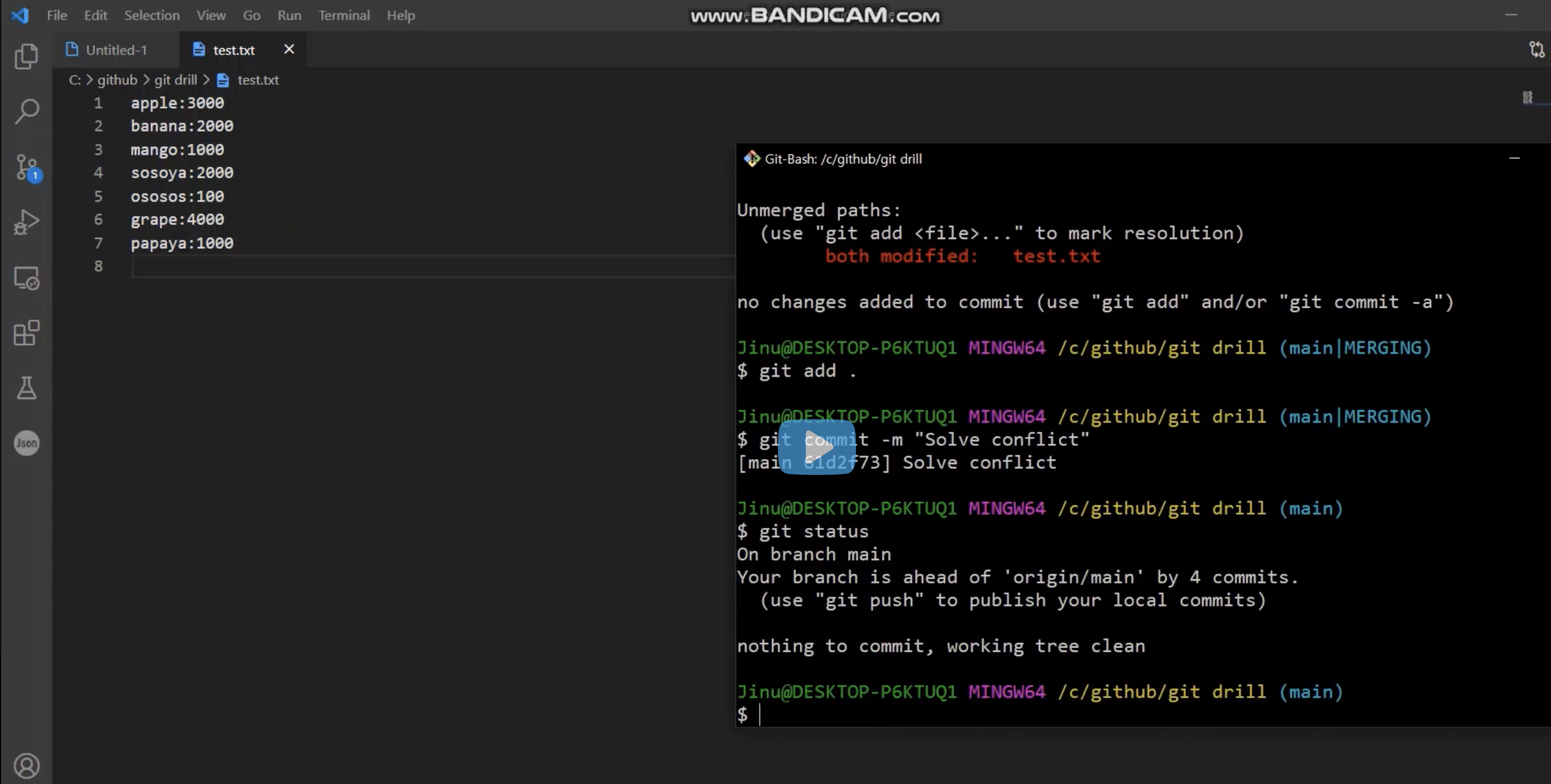Image resolution: width=1551 pixels, height=784 pixels.
Task: Expand the github breadcrumb segment
Action: (x=117, y=80)
